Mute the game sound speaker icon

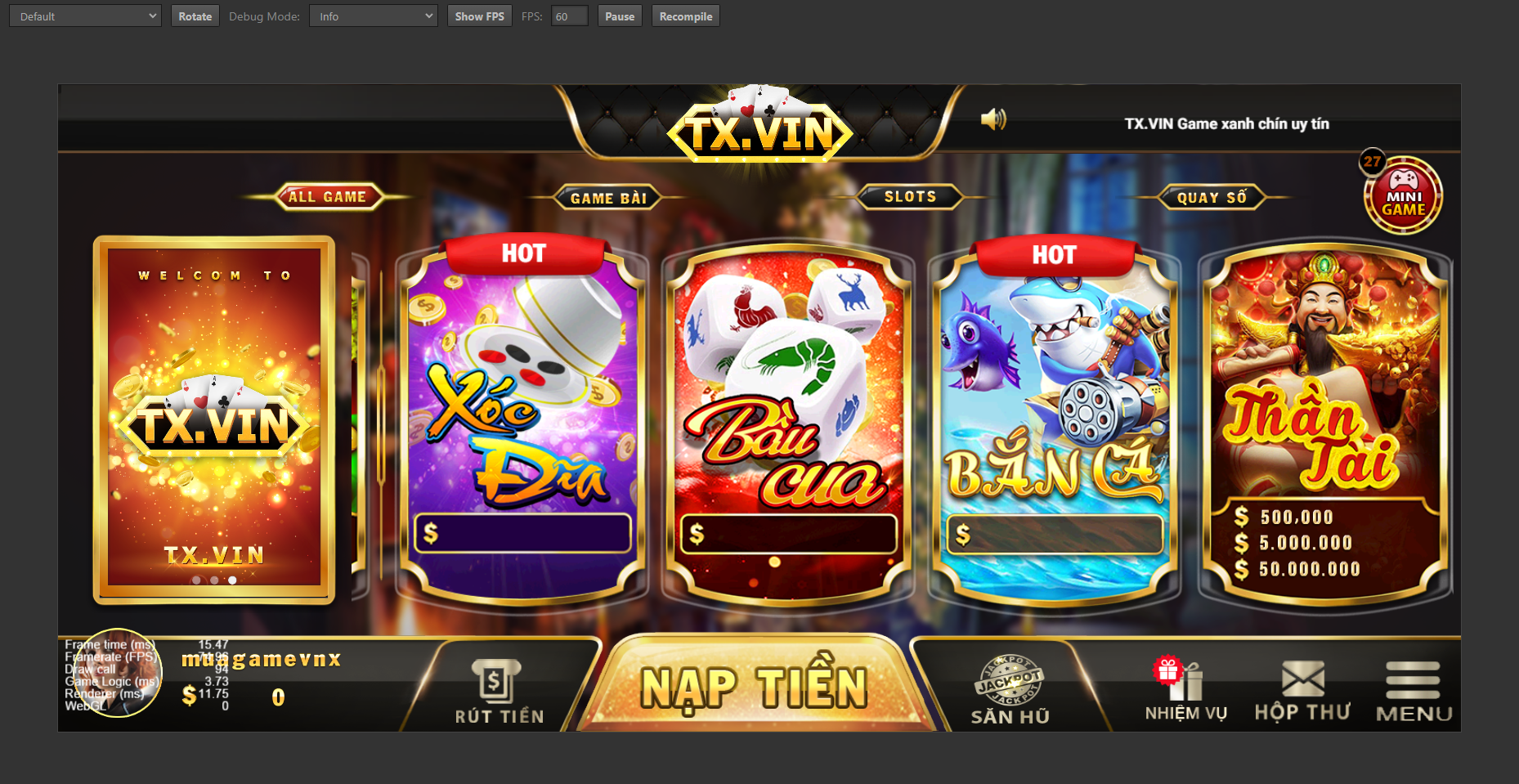(993, 119)
